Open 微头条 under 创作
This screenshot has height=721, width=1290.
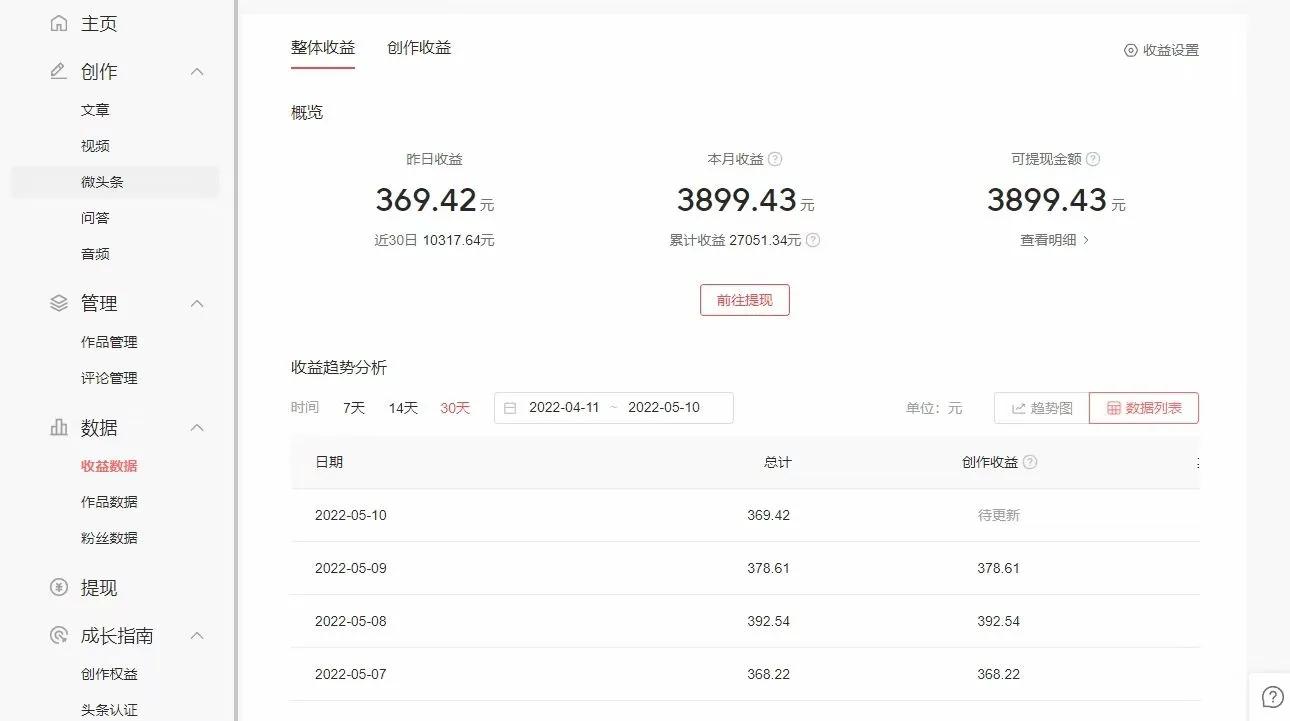point(102,182)
